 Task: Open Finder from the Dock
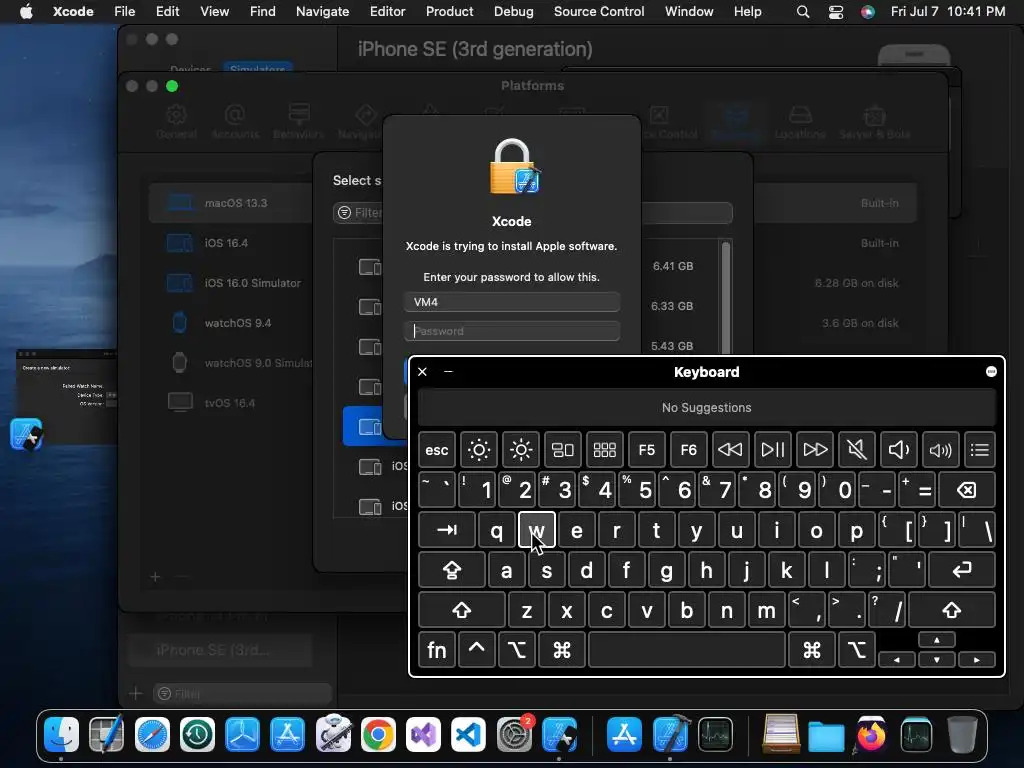click(62, 735)
